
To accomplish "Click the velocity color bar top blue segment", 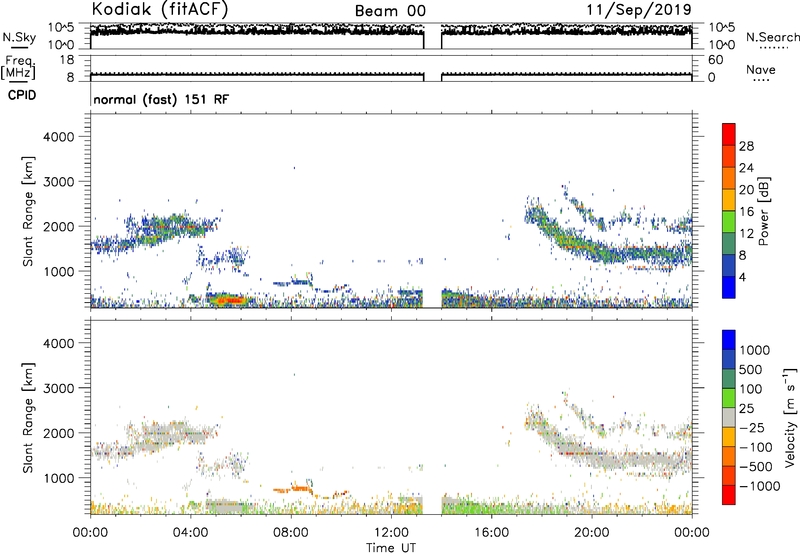I will click(729, 340).
